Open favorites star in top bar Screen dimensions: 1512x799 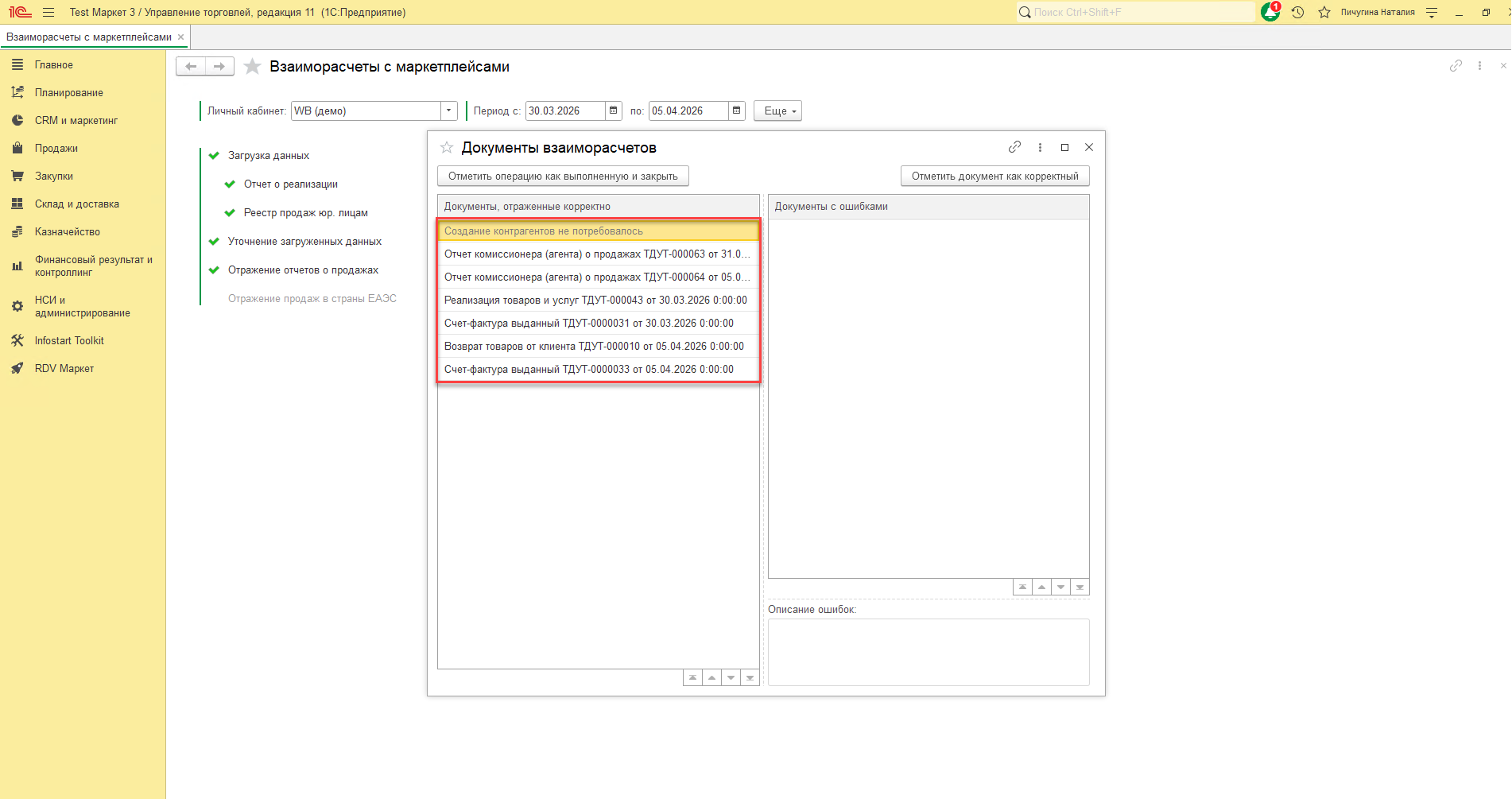point(1324,13)
